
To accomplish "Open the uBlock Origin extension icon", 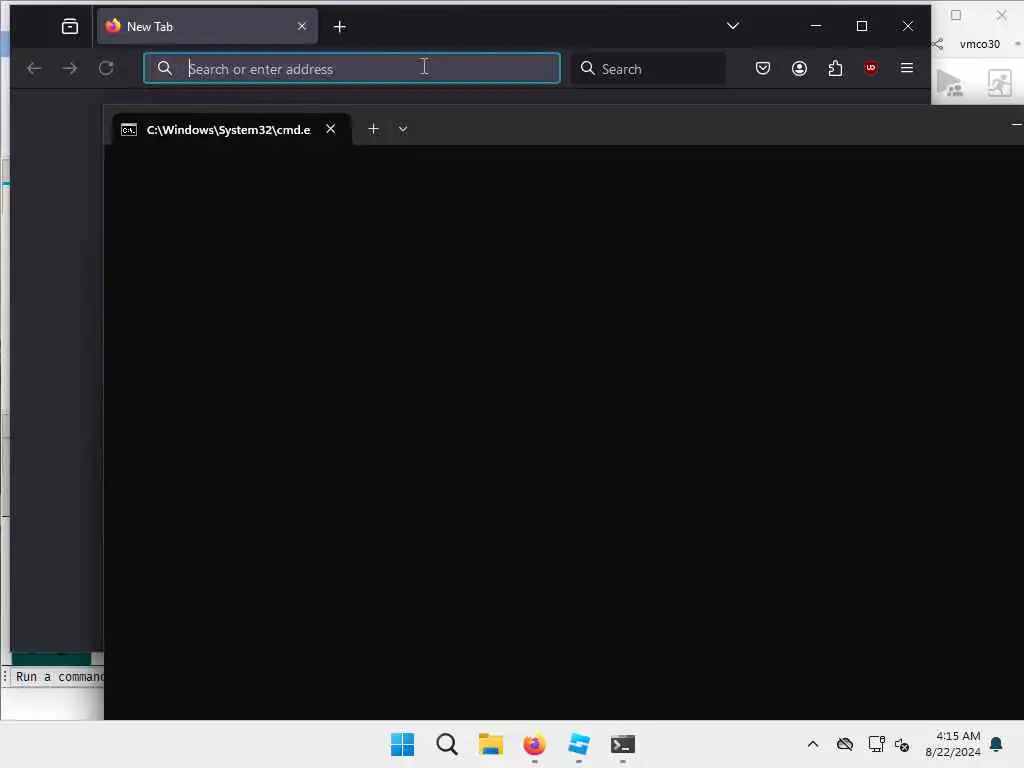I will click(x=871, y=68).
